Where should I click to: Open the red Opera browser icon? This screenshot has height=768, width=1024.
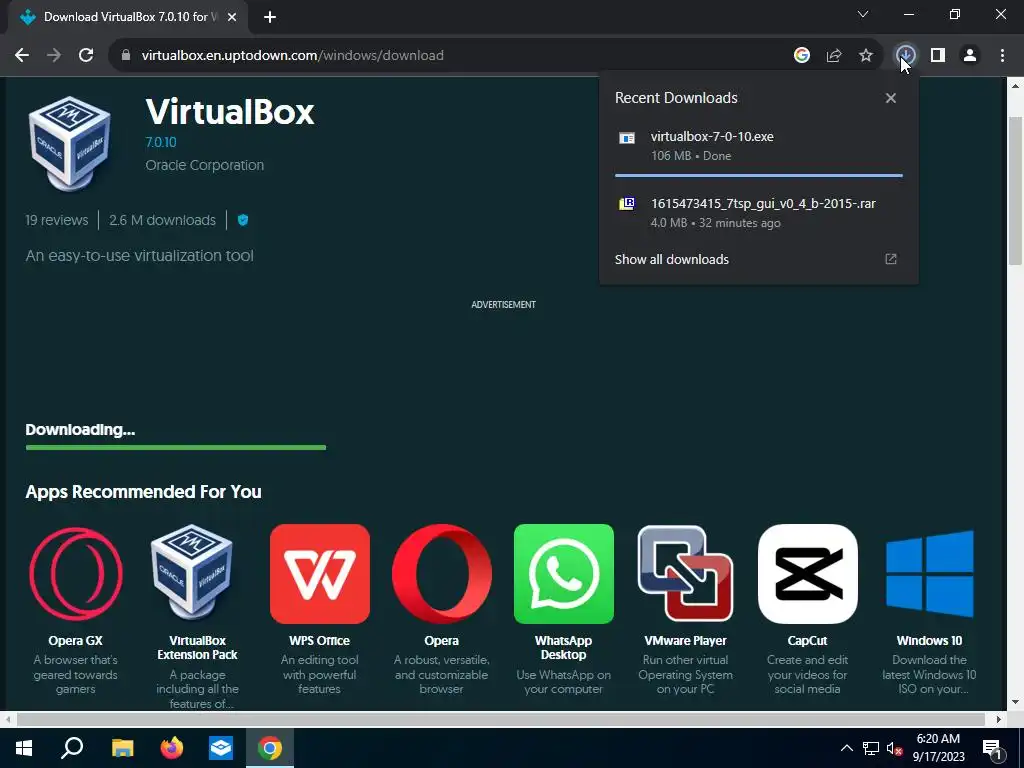click(441, 573)
